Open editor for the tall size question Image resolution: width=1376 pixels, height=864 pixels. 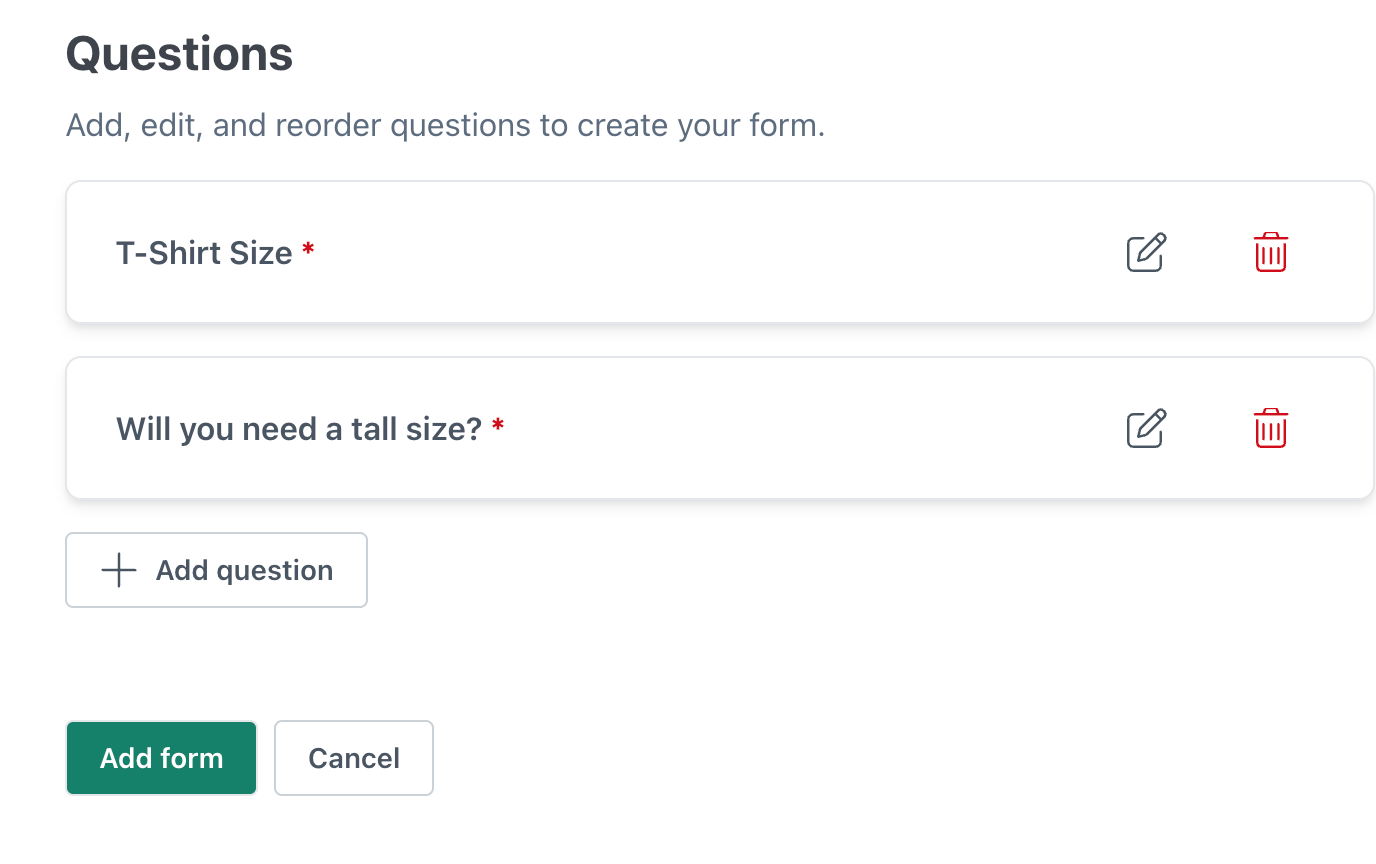(x=1146, y=429)
